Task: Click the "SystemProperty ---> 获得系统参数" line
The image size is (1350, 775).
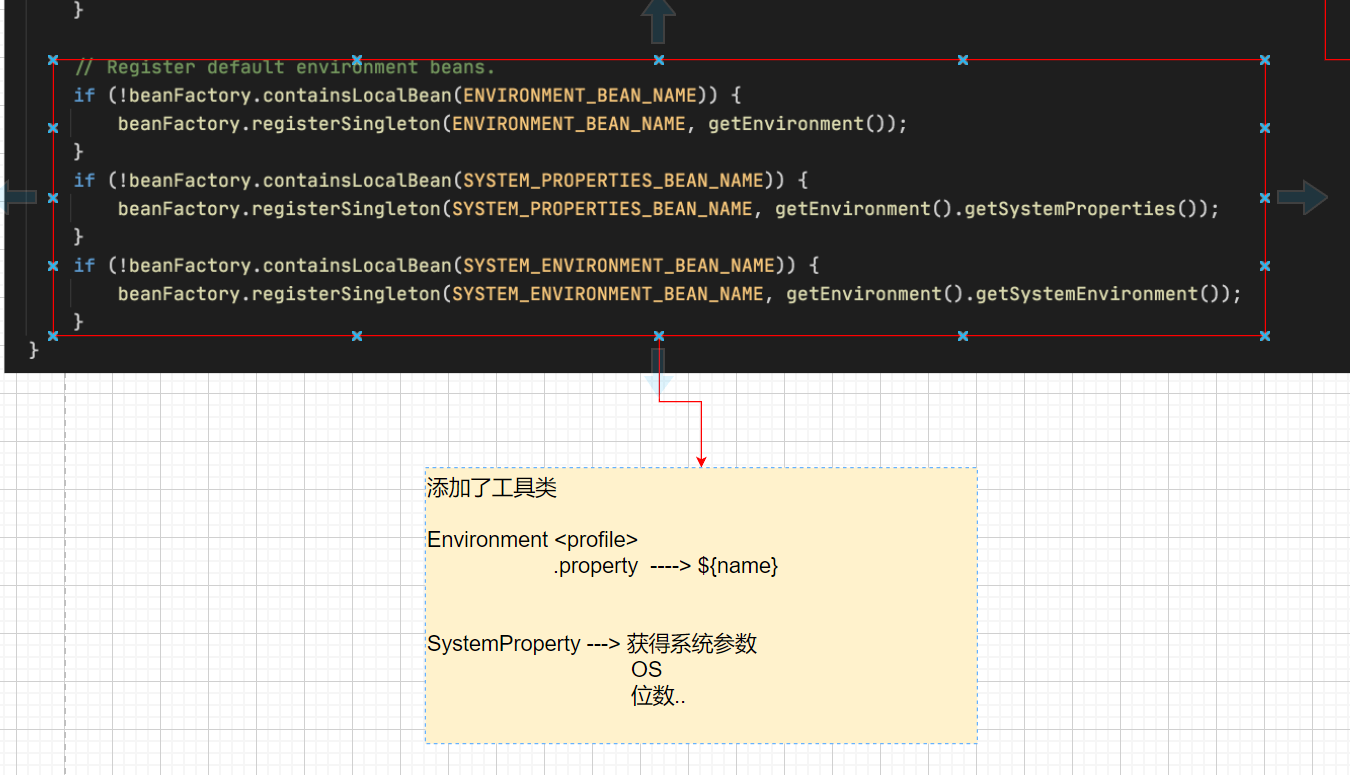Action: [x=592, y=644]
